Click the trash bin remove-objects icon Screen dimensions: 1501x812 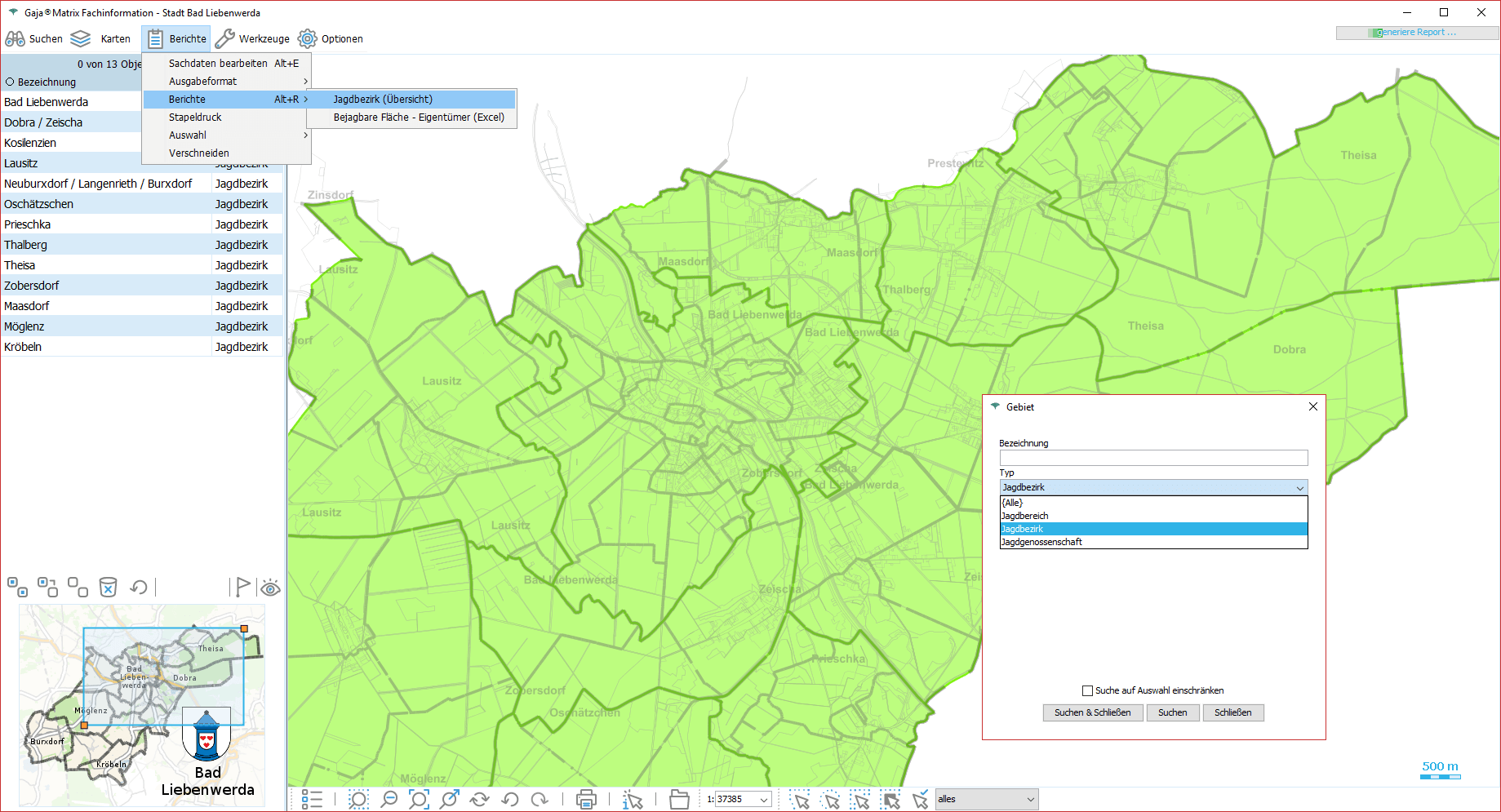tap(108, 588)
